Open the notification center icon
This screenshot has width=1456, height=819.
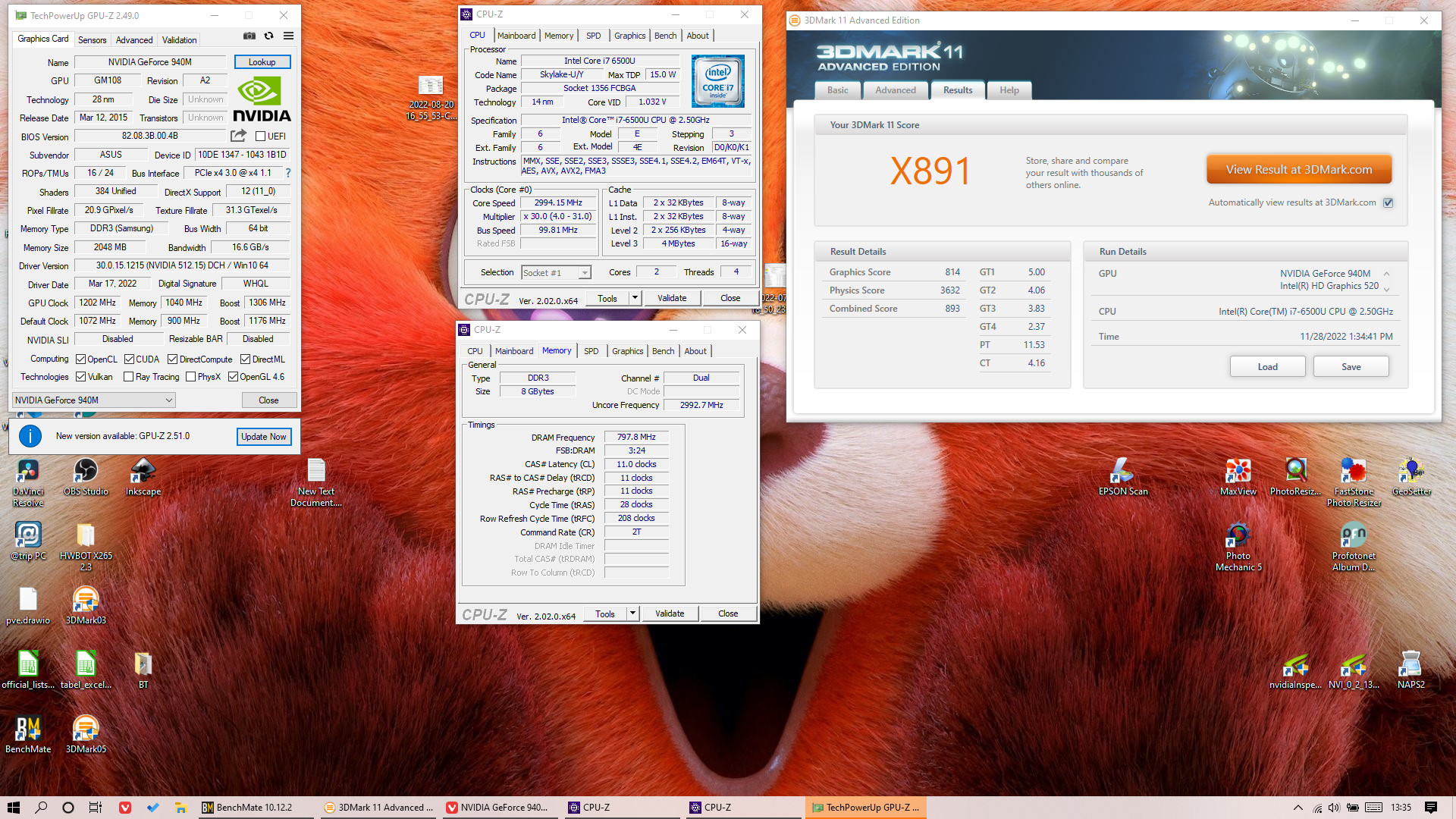click(1431, 808)
